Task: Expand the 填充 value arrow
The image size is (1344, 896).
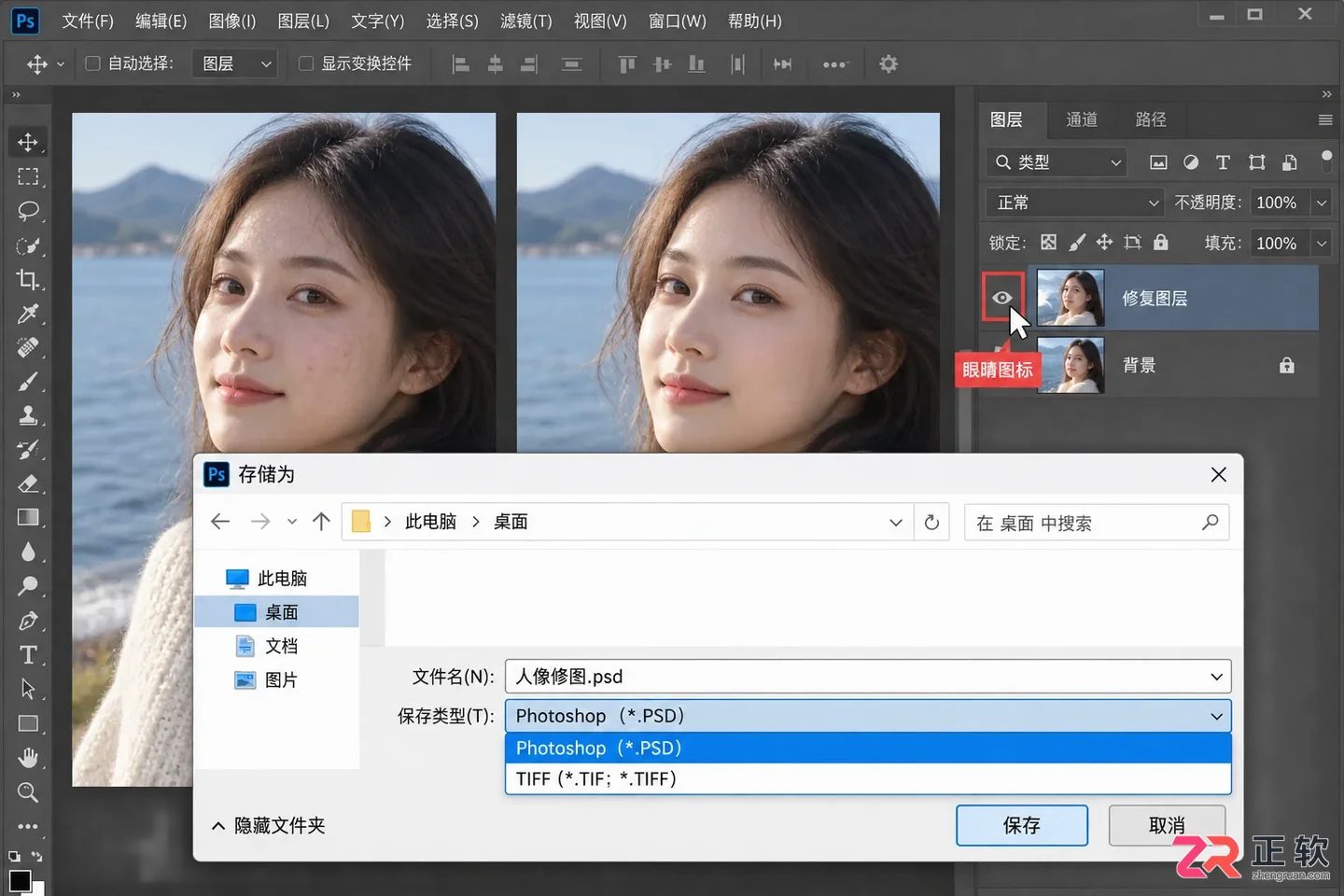Action: (1322, 243)
